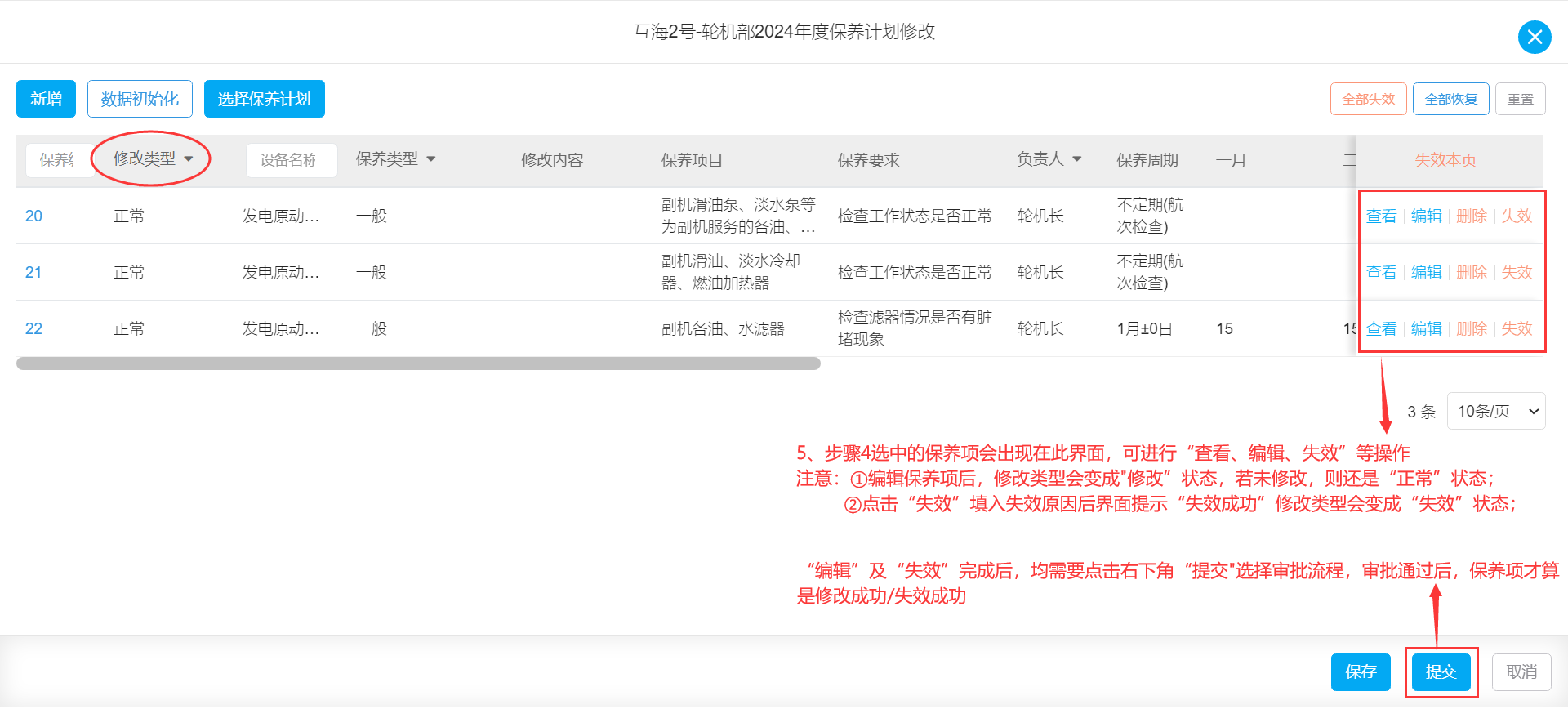Click 查看 for row 22
The width and height of the screenshot is (1568, 709).
click(1382, 328)
